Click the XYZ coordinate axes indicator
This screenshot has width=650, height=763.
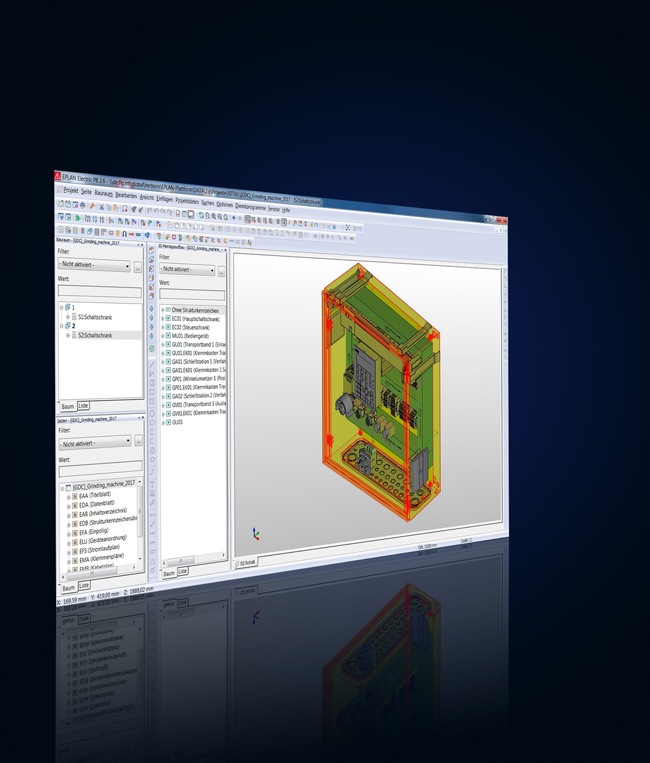pos(256,534)
